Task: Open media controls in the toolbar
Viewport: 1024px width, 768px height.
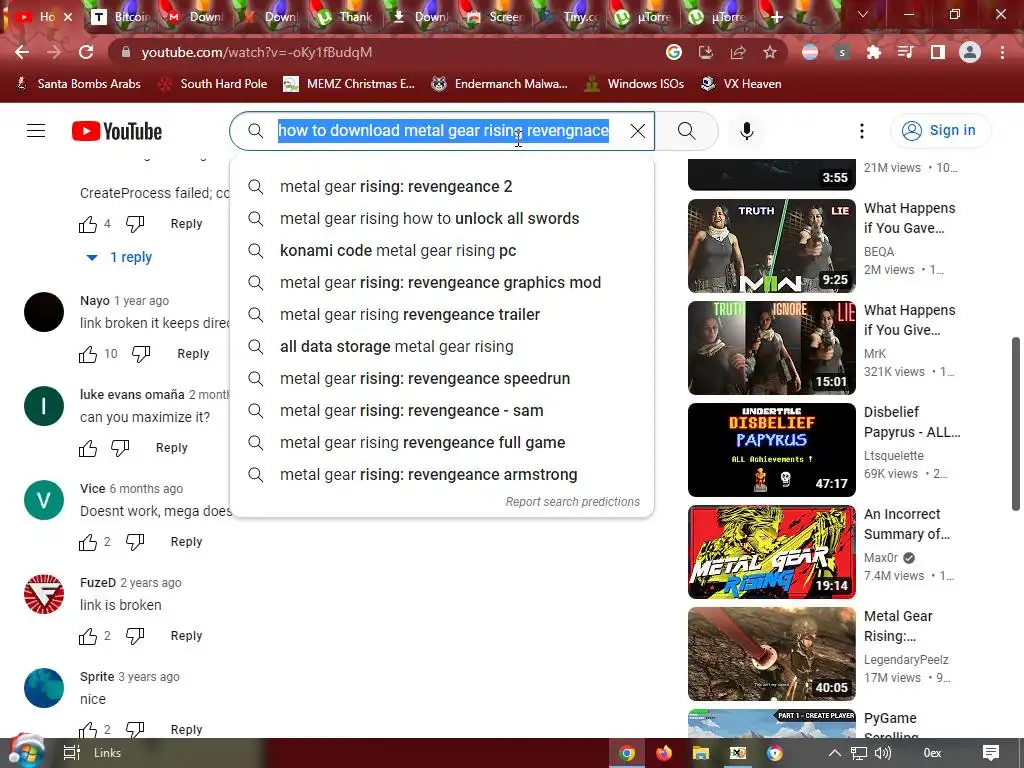Action: coord(905,52)
